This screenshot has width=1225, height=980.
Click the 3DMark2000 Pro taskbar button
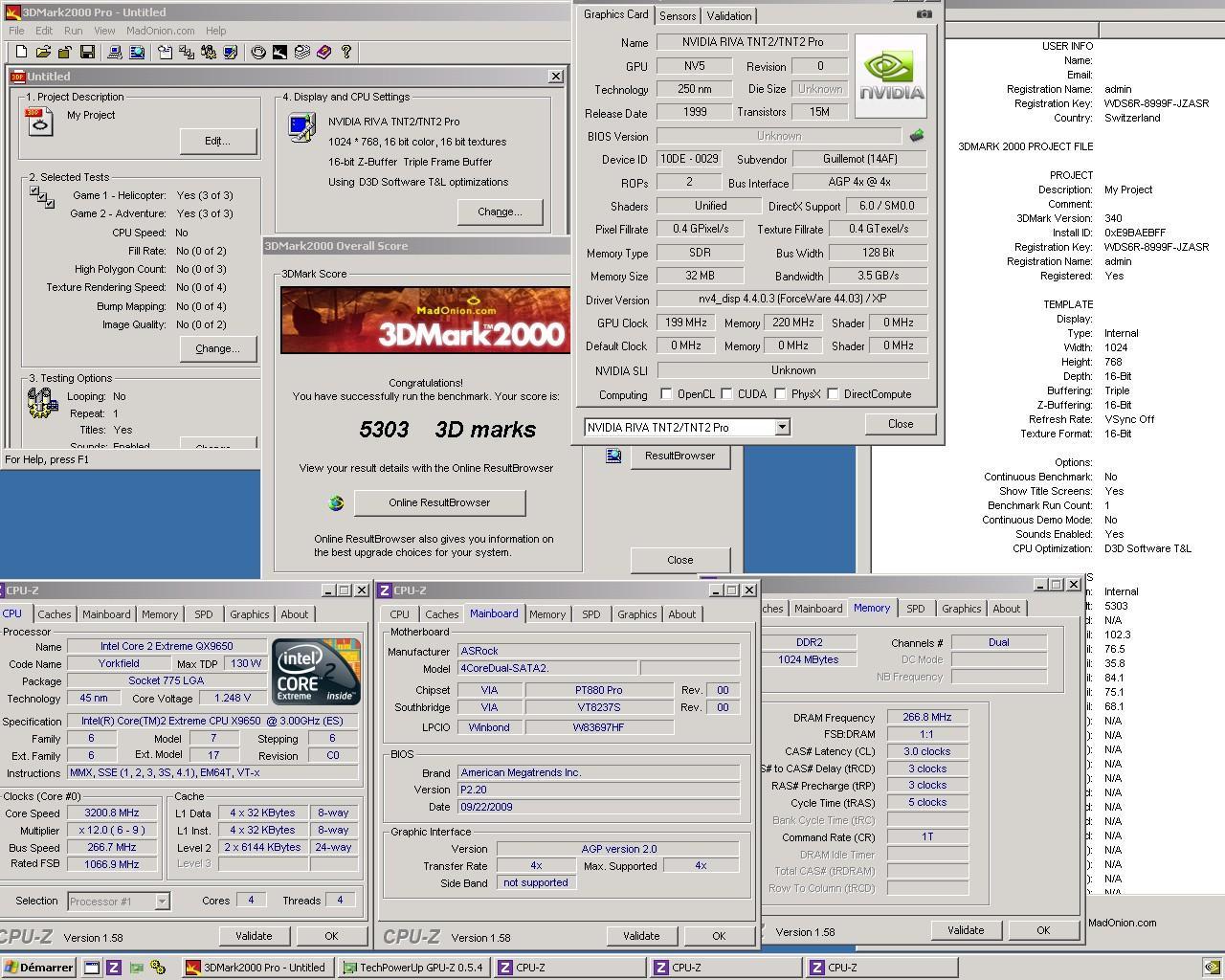258,968
